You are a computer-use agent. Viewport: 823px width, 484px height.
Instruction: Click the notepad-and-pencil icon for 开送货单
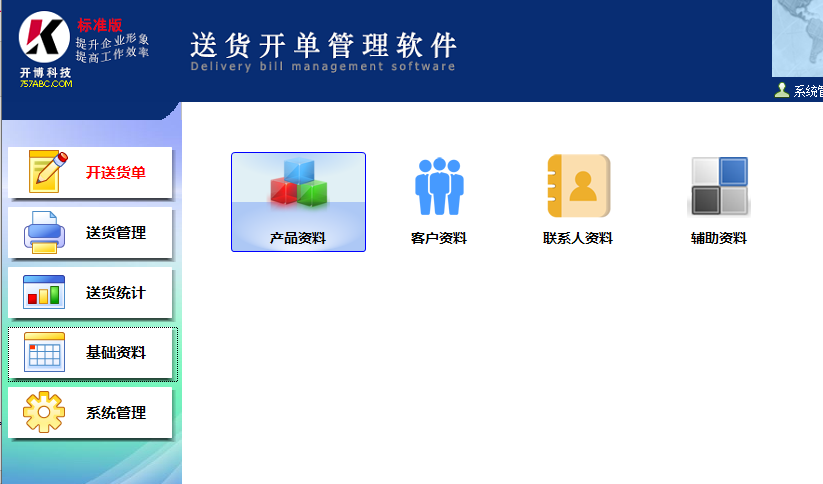click(47, 172)
